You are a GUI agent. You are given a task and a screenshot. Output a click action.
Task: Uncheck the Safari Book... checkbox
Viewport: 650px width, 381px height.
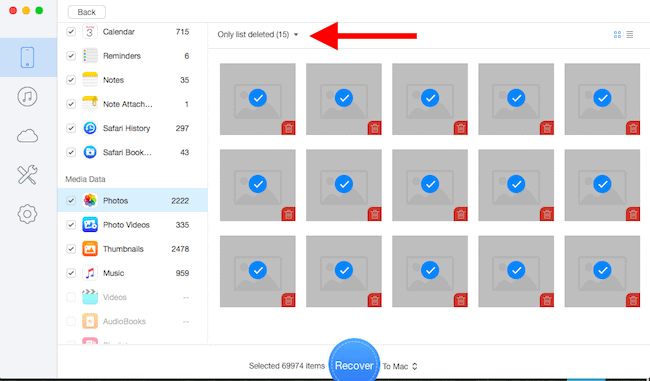[71, 152]
